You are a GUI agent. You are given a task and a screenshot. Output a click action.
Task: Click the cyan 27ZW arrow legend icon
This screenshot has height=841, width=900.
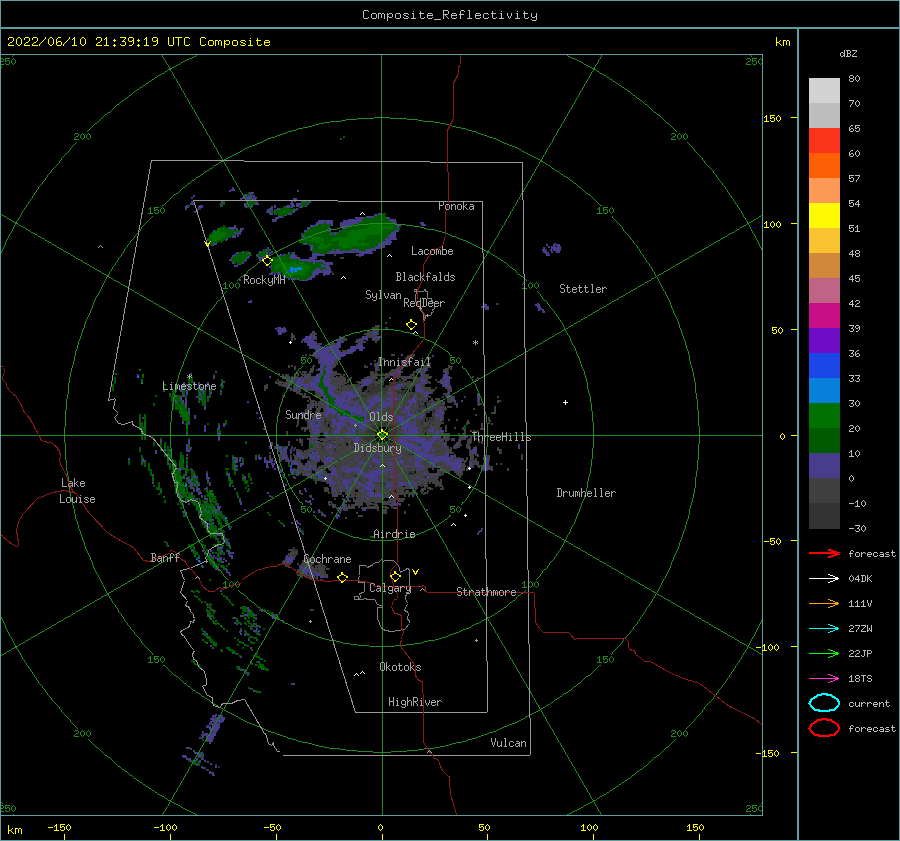click(824, 629)
